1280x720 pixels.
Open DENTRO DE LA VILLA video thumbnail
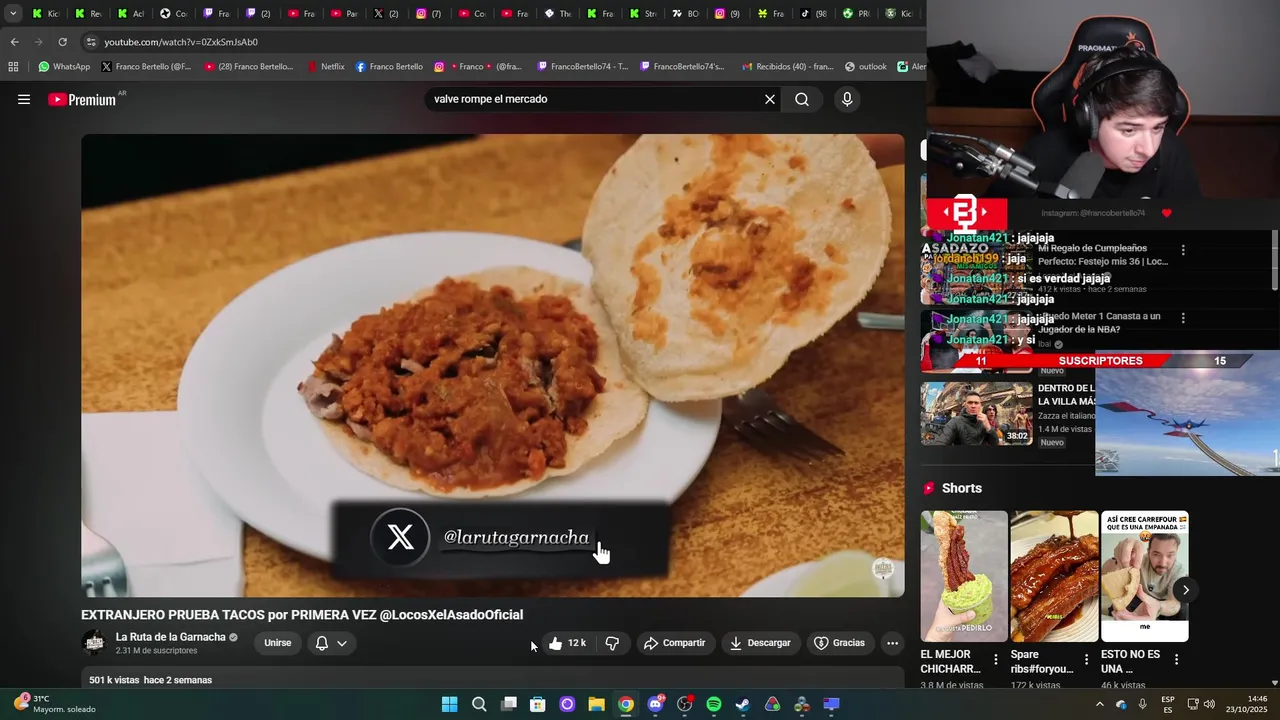976,414
